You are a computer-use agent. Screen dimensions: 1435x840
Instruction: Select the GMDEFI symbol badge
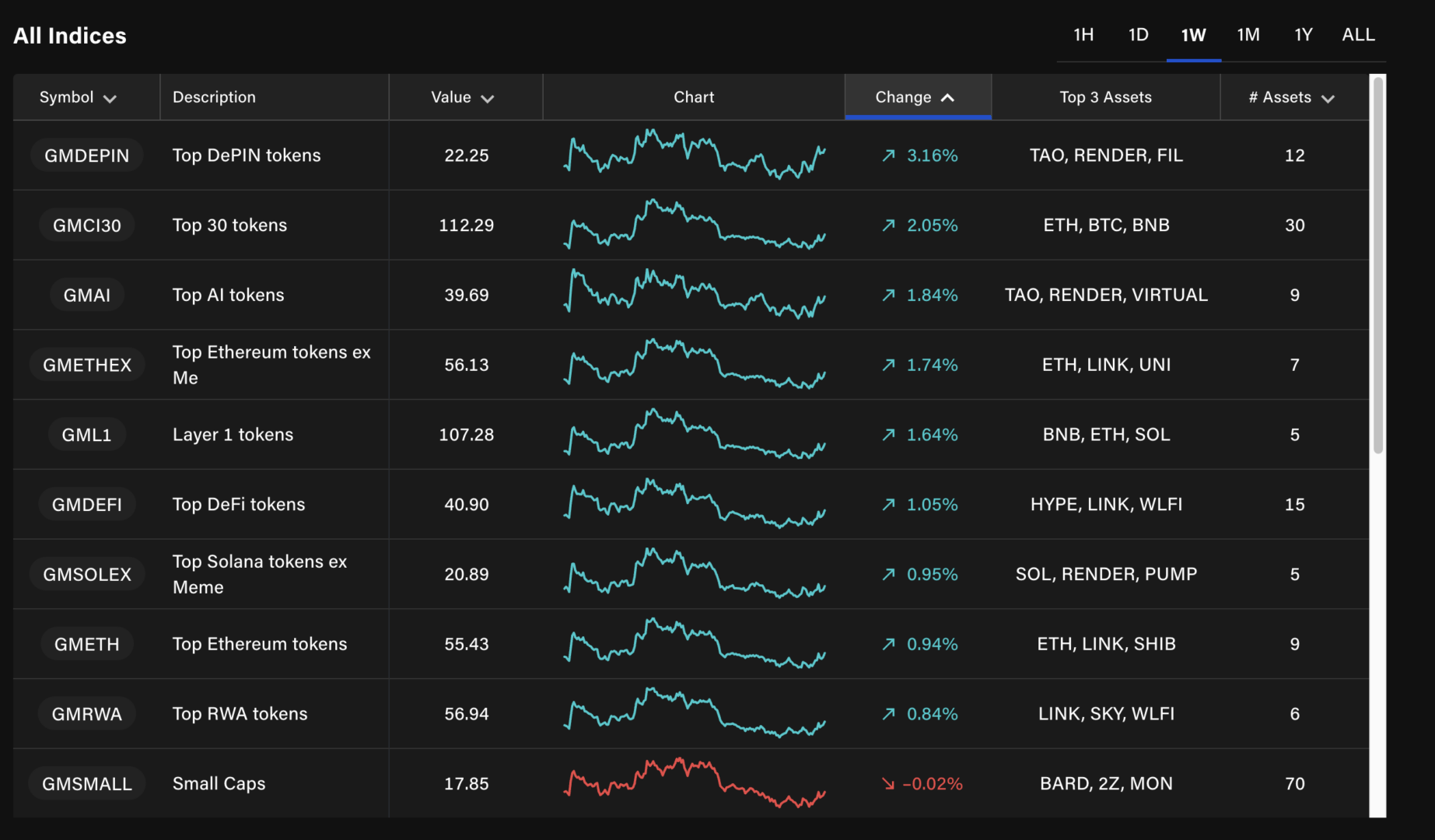click(x=86, y=504)
